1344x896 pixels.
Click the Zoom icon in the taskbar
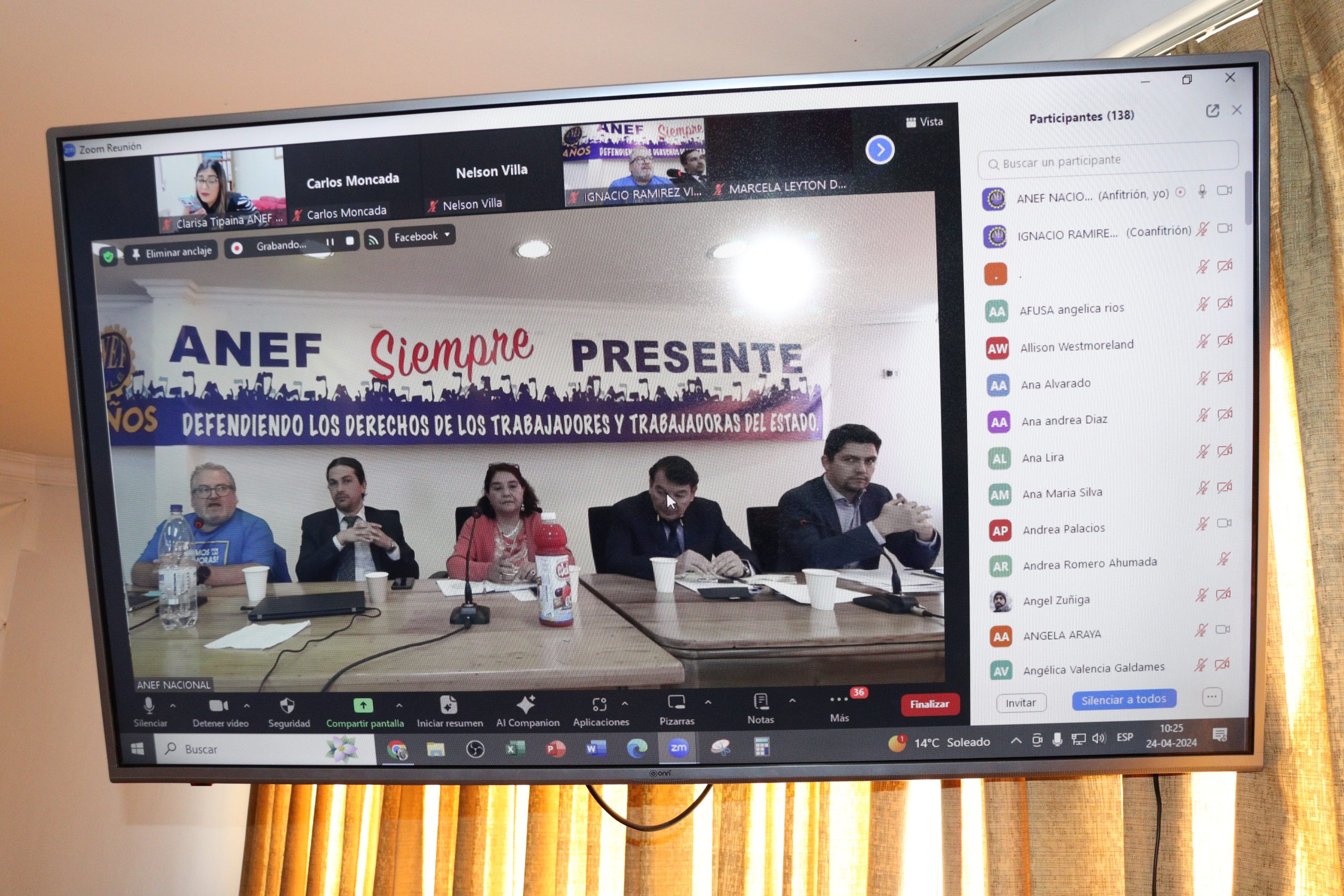tap(678, 747)
